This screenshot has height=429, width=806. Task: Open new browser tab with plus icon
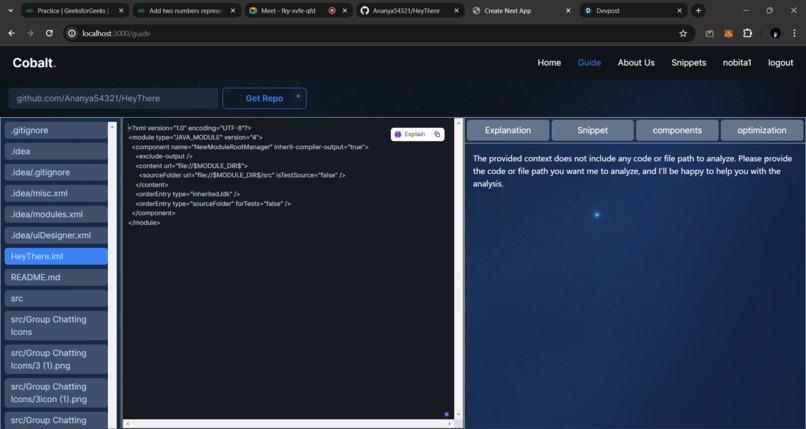[698, 10]
